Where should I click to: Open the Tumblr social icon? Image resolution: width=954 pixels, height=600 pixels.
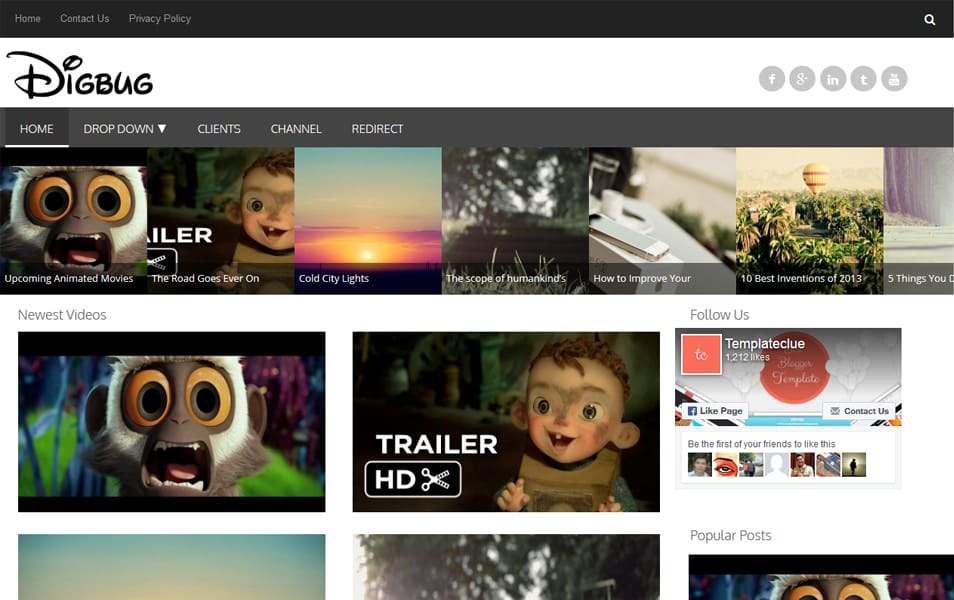[864, 77]
